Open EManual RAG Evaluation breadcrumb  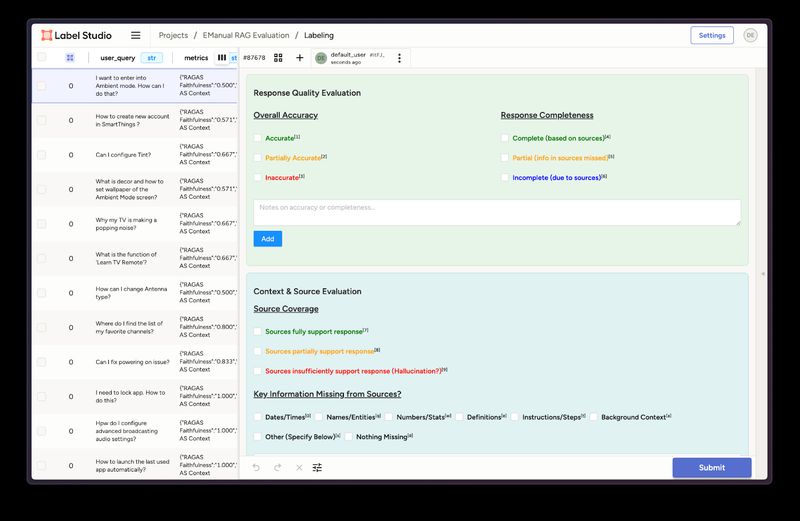pos(246,35)
